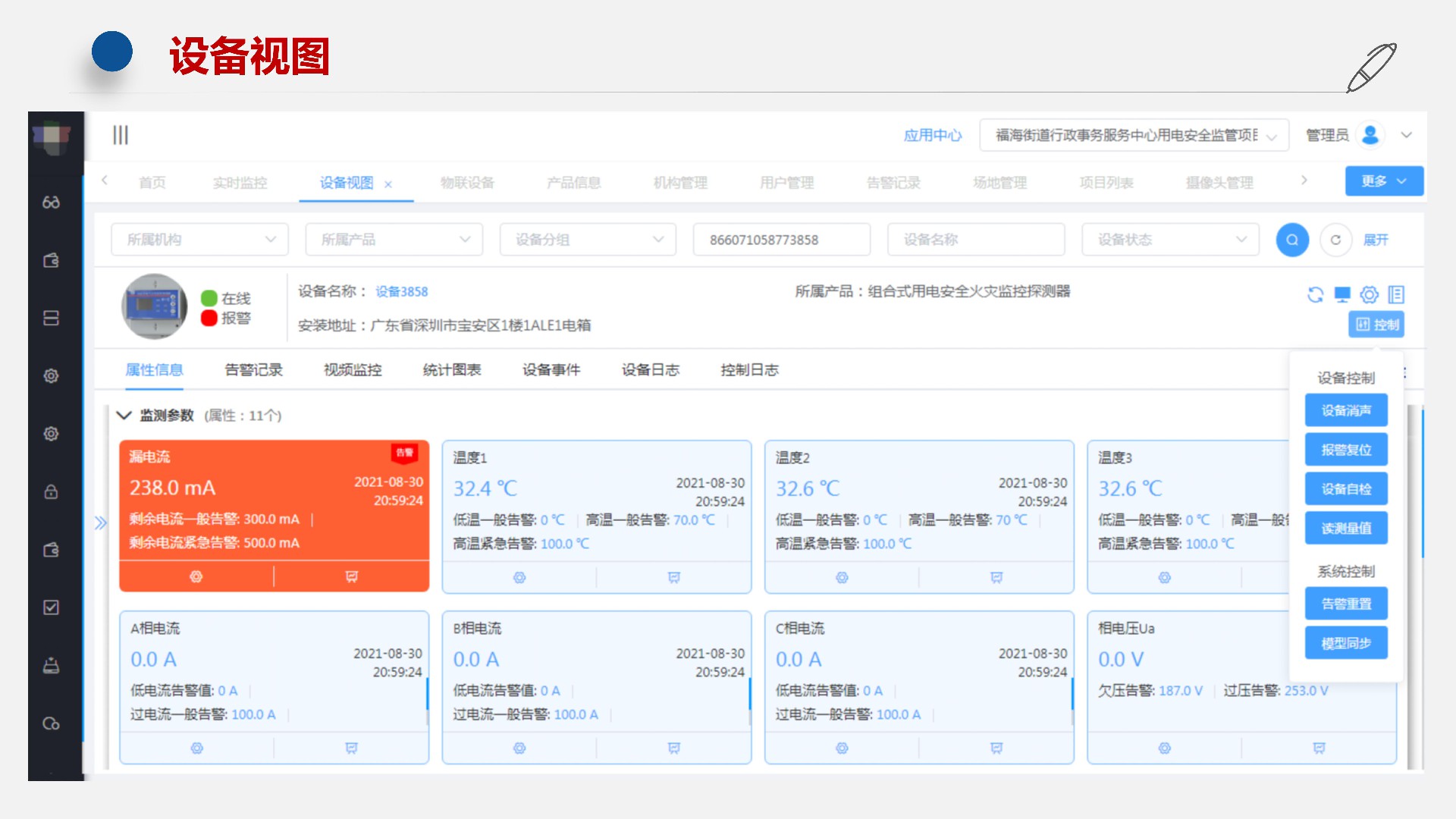Click the monitor screen icon in device header
Screen dimensions: 1456x819
click(1342, 294)
